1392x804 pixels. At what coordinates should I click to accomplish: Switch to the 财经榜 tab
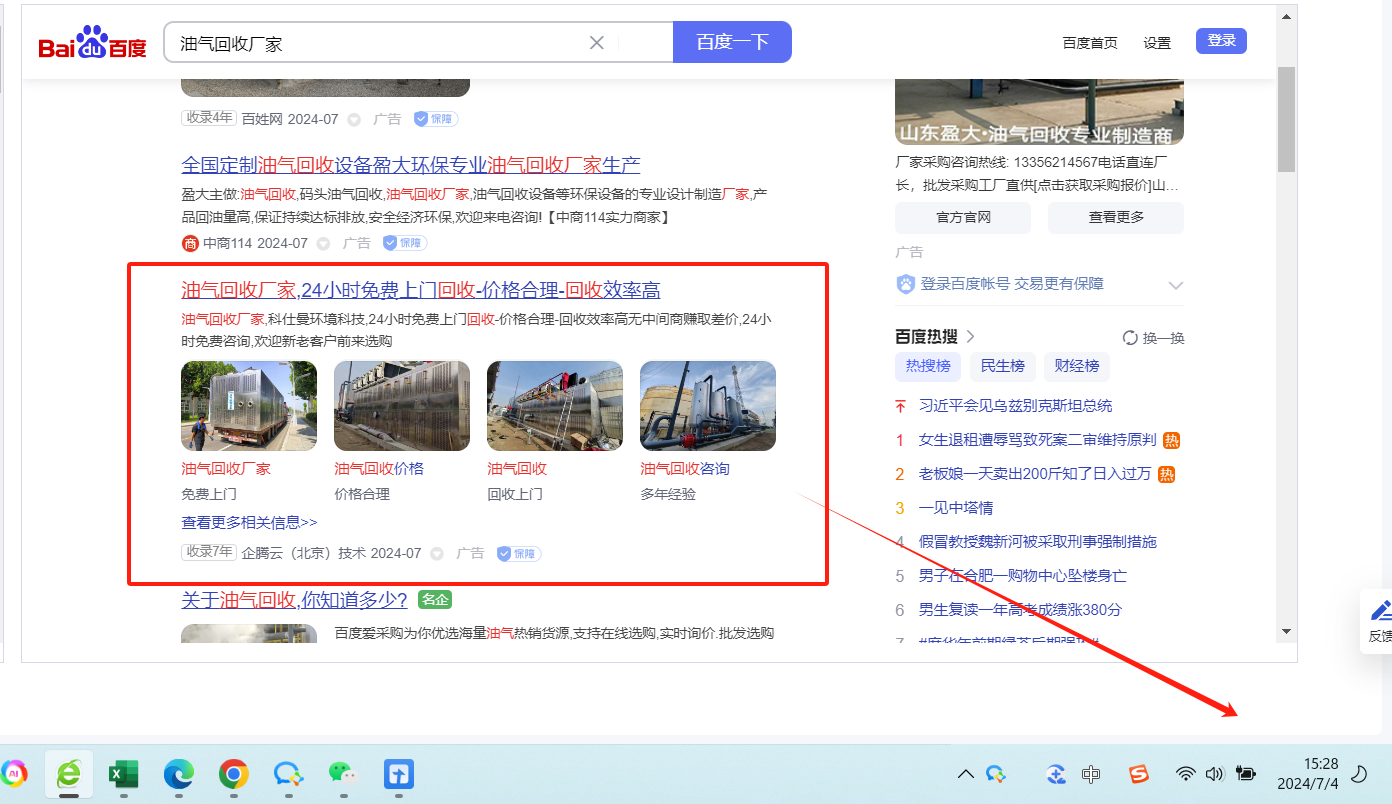(1076, 366)
